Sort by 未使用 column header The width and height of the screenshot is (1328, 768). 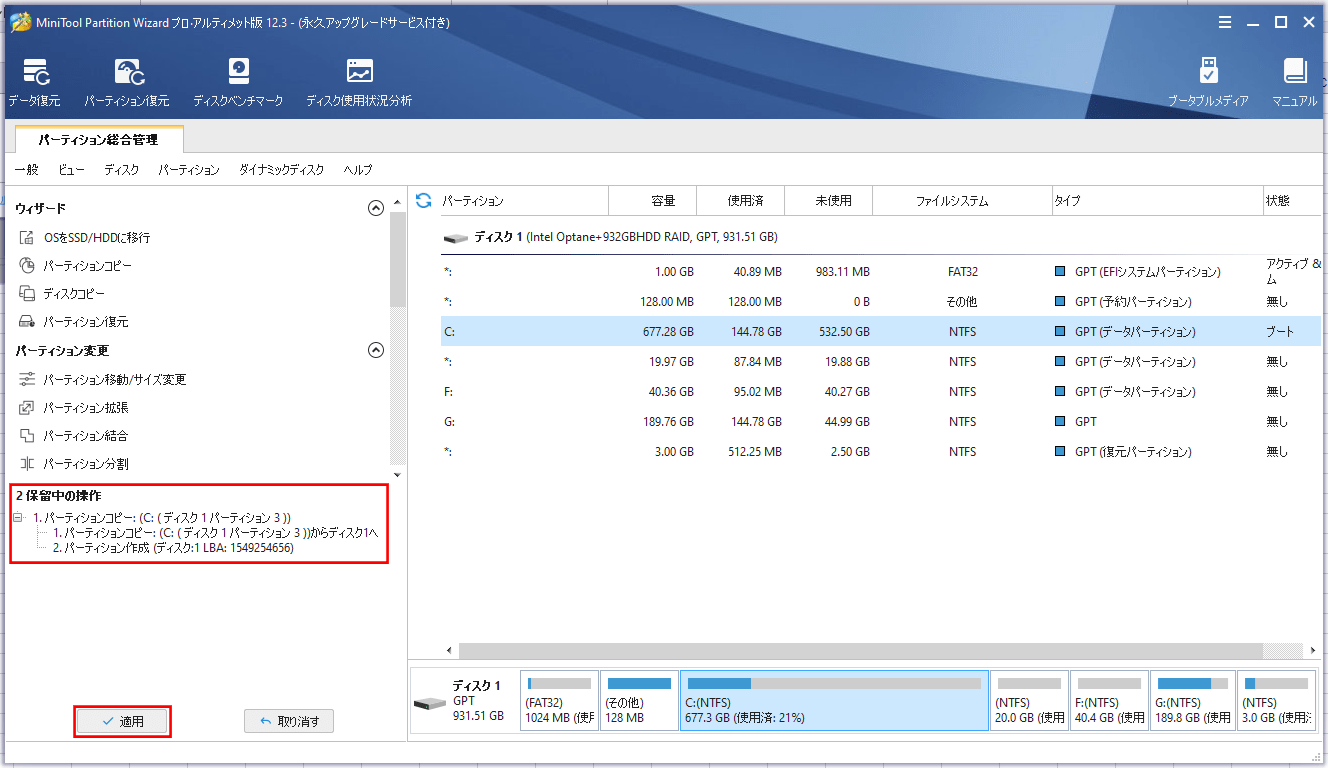pyautogui.click(x=829, y=201)
